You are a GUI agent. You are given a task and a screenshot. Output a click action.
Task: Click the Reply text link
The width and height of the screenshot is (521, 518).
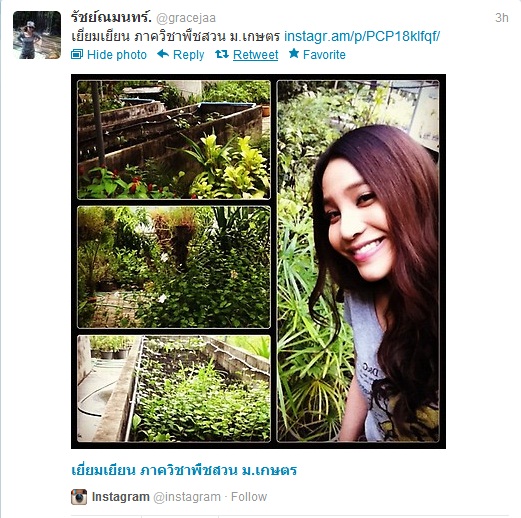point(189,55)
